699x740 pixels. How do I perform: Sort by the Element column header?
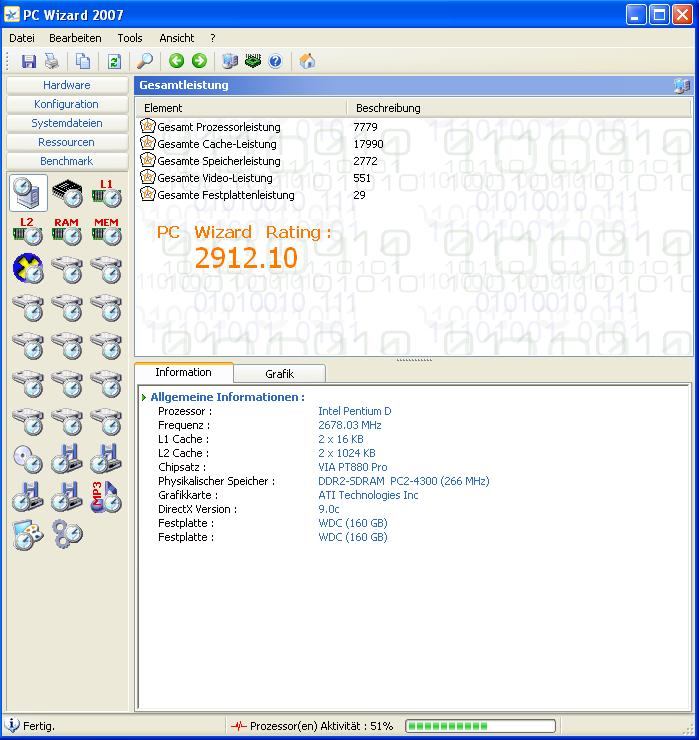click(x=242, y=108)
